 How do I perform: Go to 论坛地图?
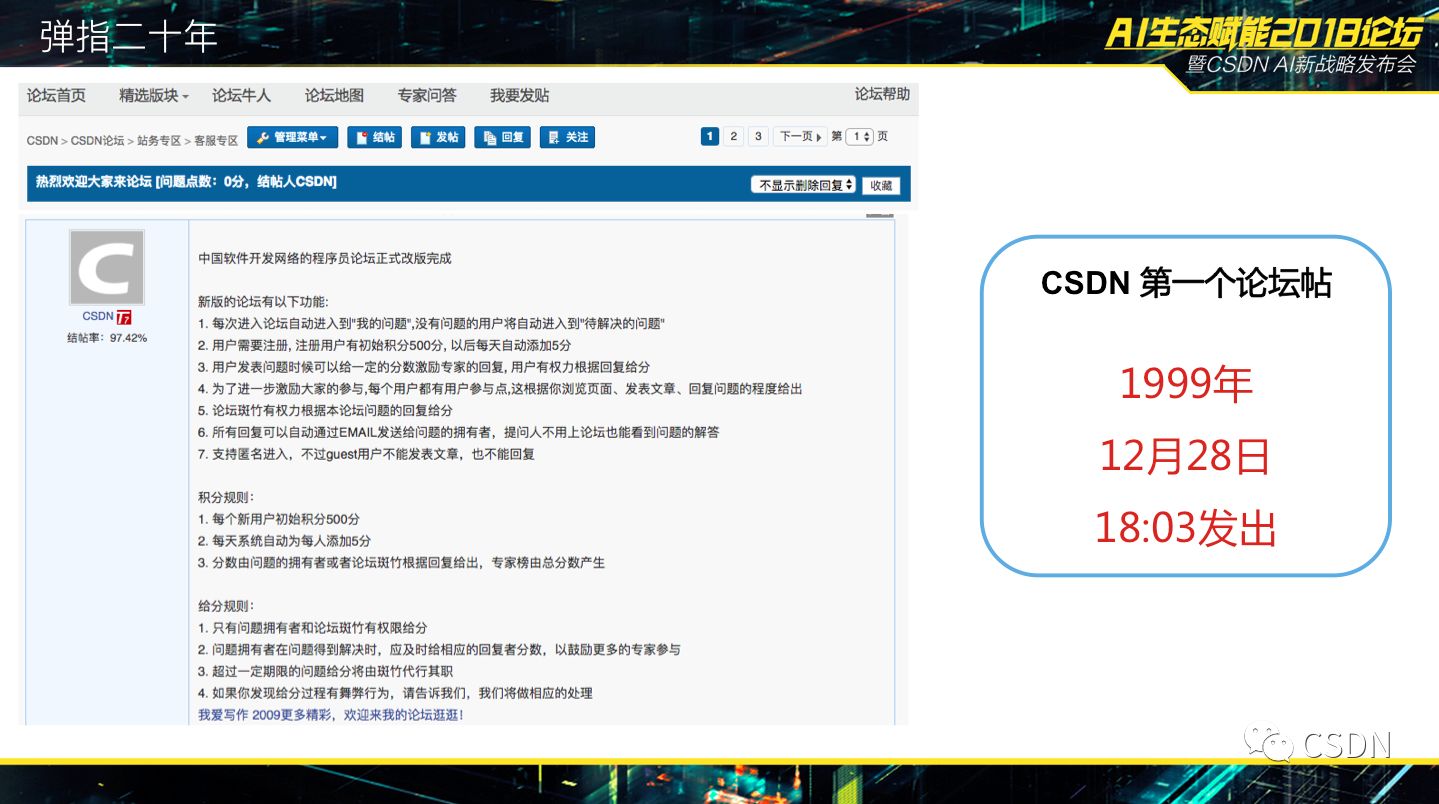coord(334,96)
